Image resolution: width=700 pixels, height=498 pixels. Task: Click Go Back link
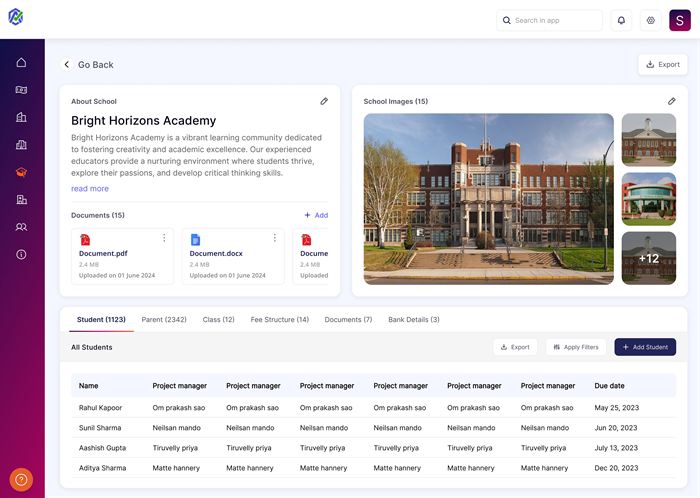point(88,65)
